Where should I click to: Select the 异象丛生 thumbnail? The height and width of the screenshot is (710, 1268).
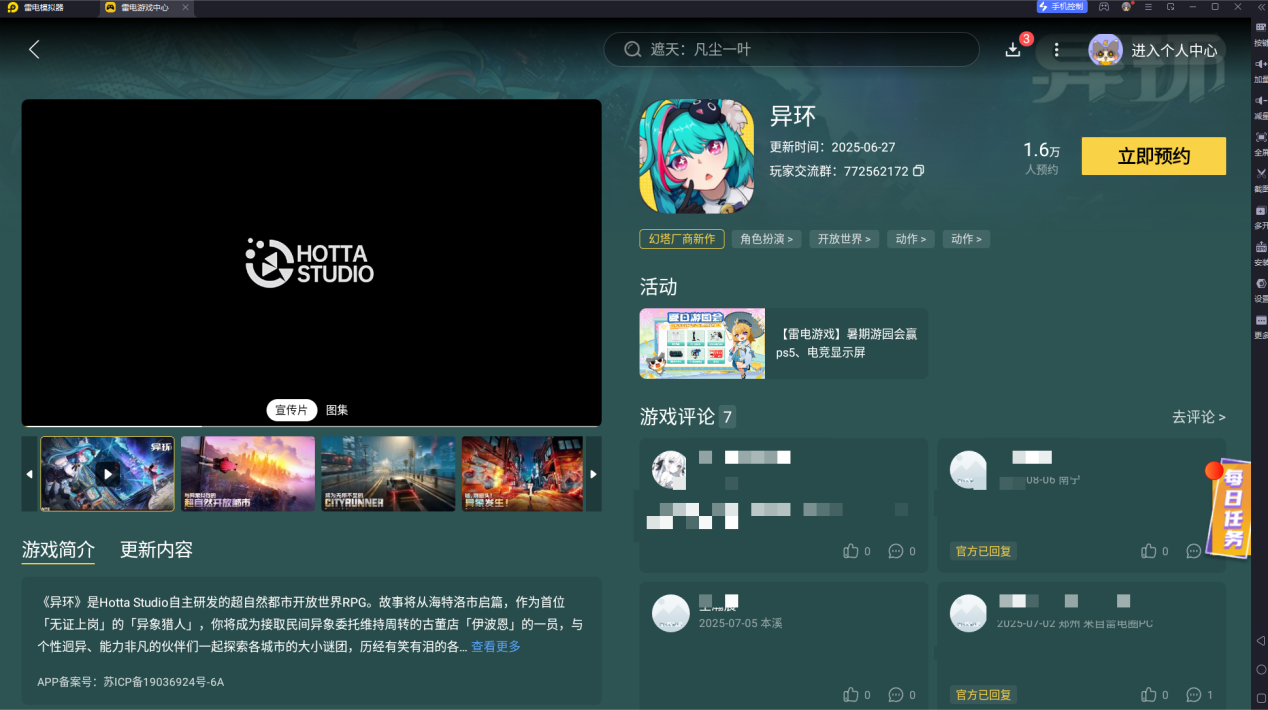click(522, 474)
